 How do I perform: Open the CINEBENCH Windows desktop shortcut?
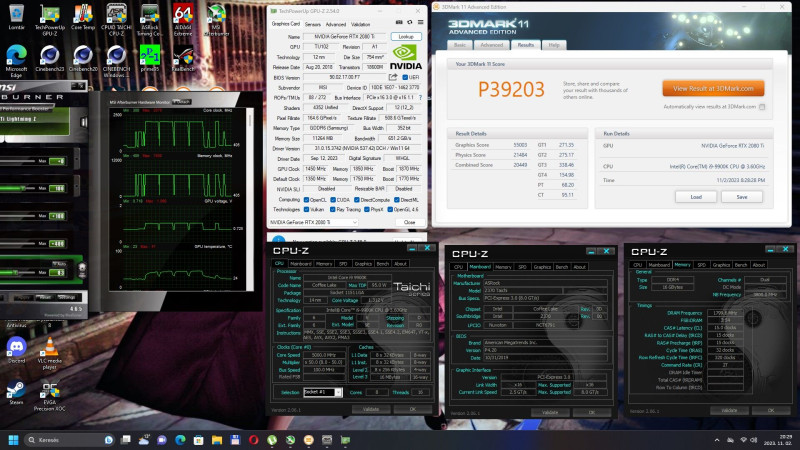coord(116,61)
